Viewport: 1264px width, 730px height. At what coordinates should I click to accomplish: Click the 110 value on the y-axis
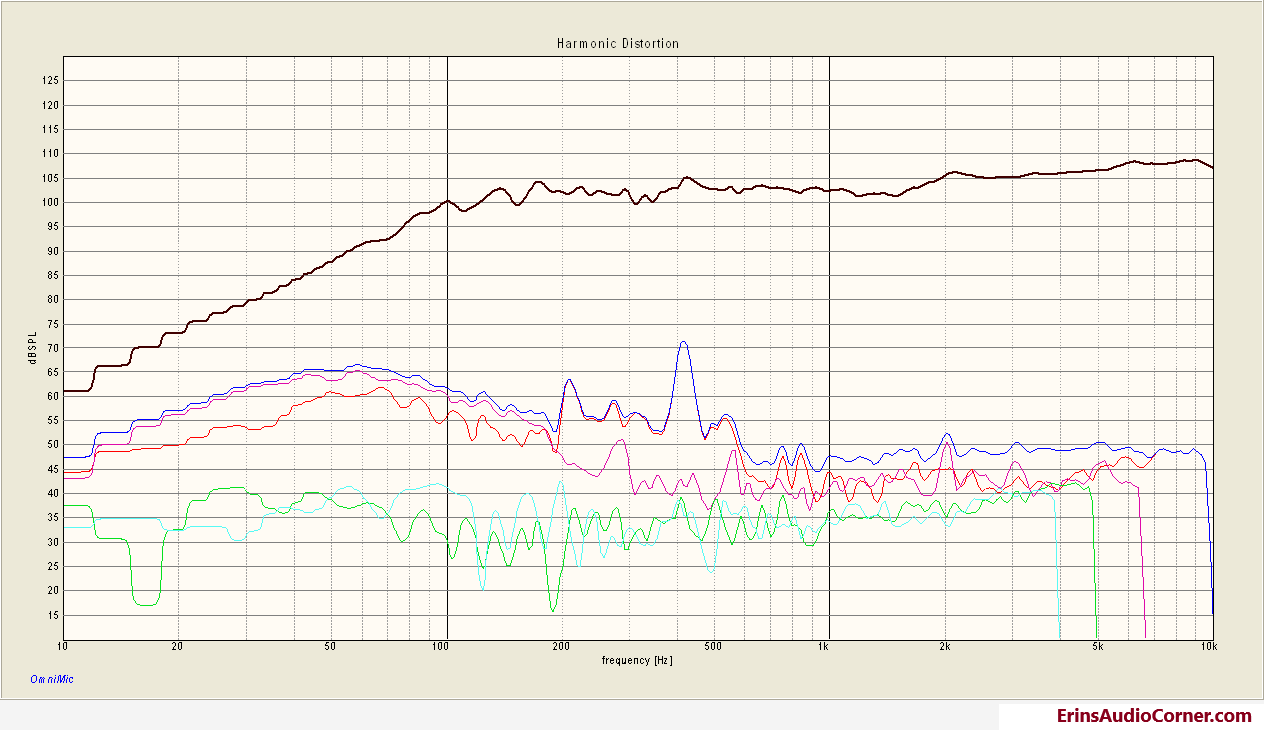[x=51, y=153]
